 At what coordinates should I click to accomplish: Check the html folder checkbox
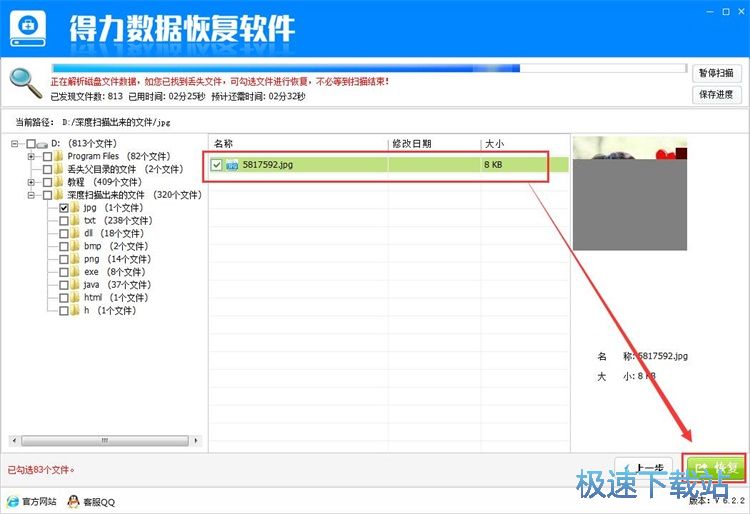click(x=64, y=298)
